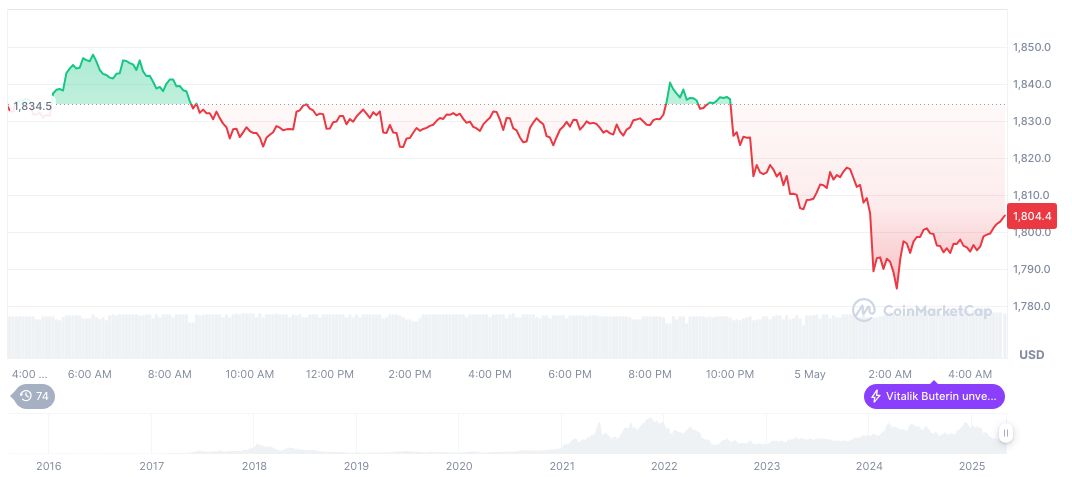This screenshot has height=477, width=1072.
Task: Click the range navigator pause-style handle
Action: (1005, 433)
